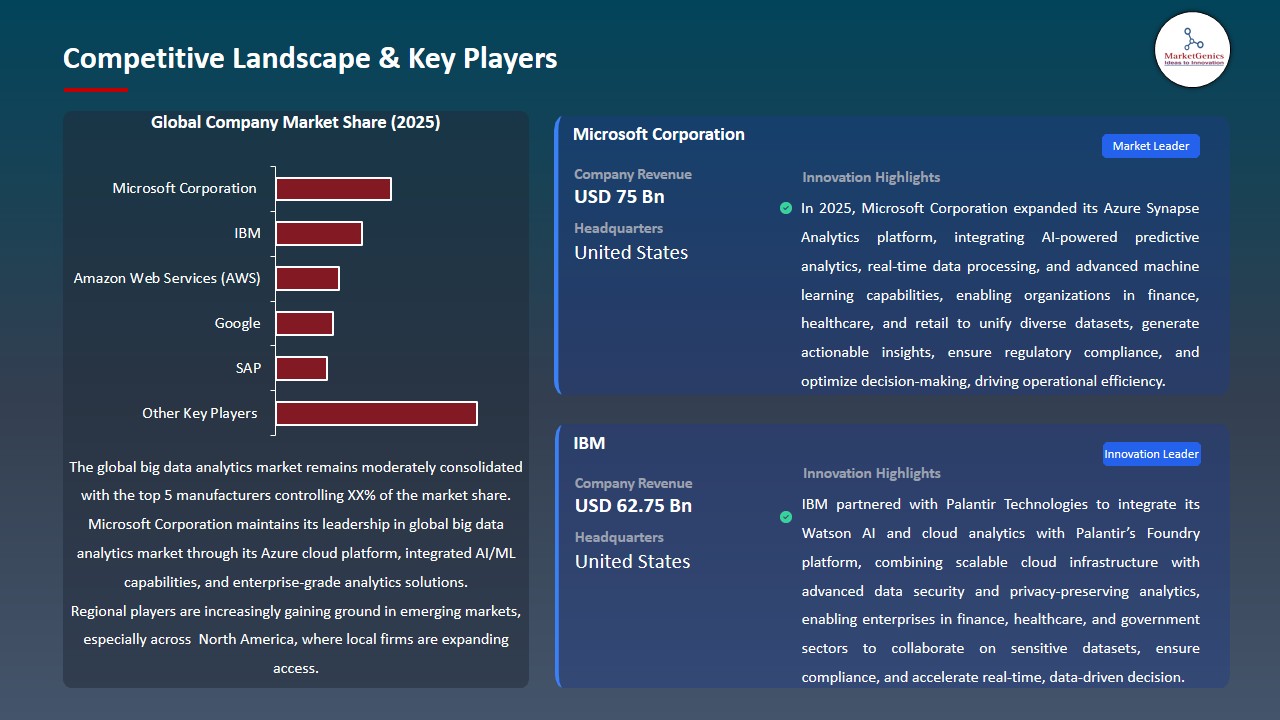Click the Amazon Web Services (AWS) bar
The image size is (1280, 720).
pos(308,278)
